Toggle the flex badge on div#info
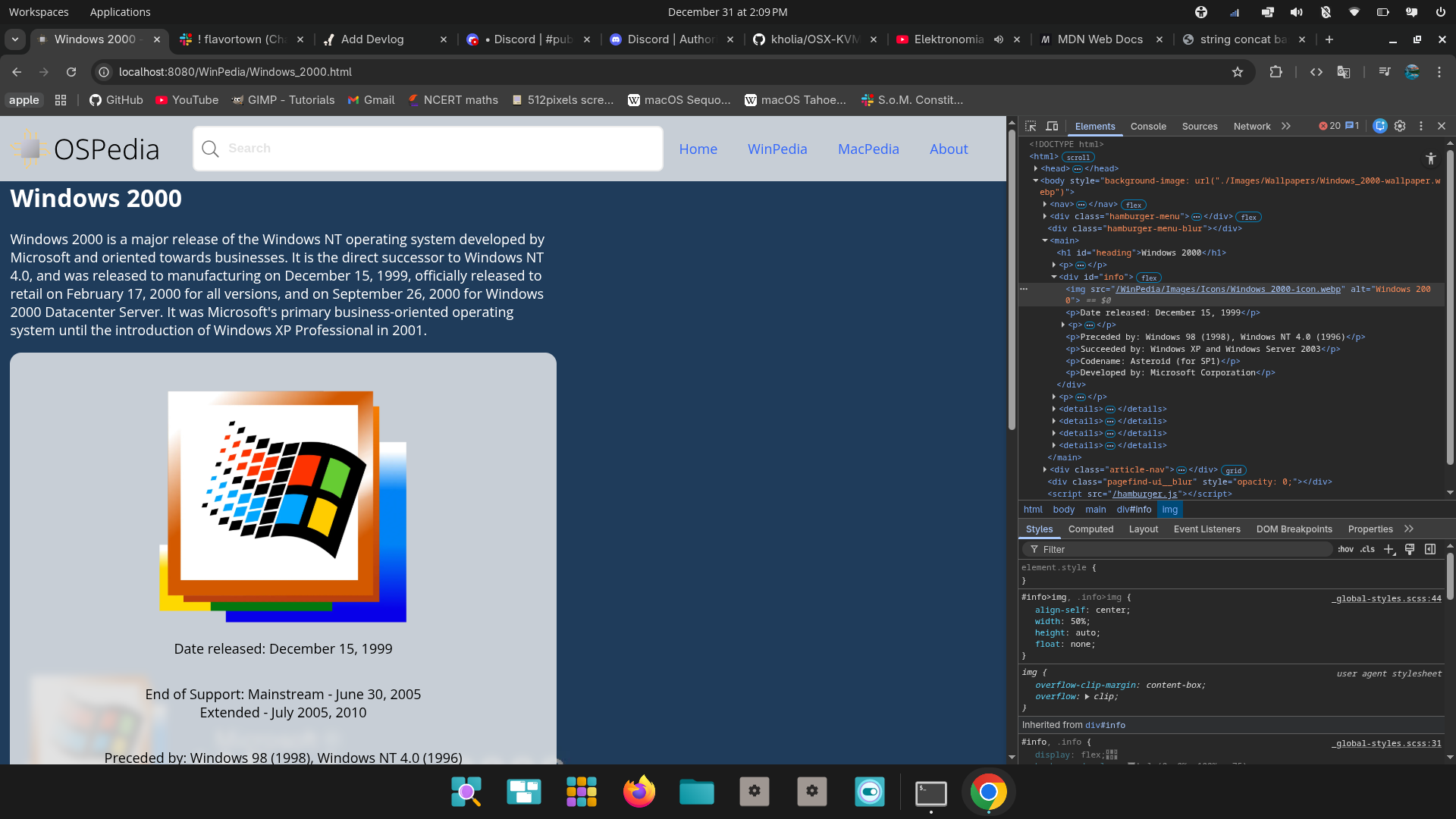This screenshot has width=1456, height=819. [1149, 278]
